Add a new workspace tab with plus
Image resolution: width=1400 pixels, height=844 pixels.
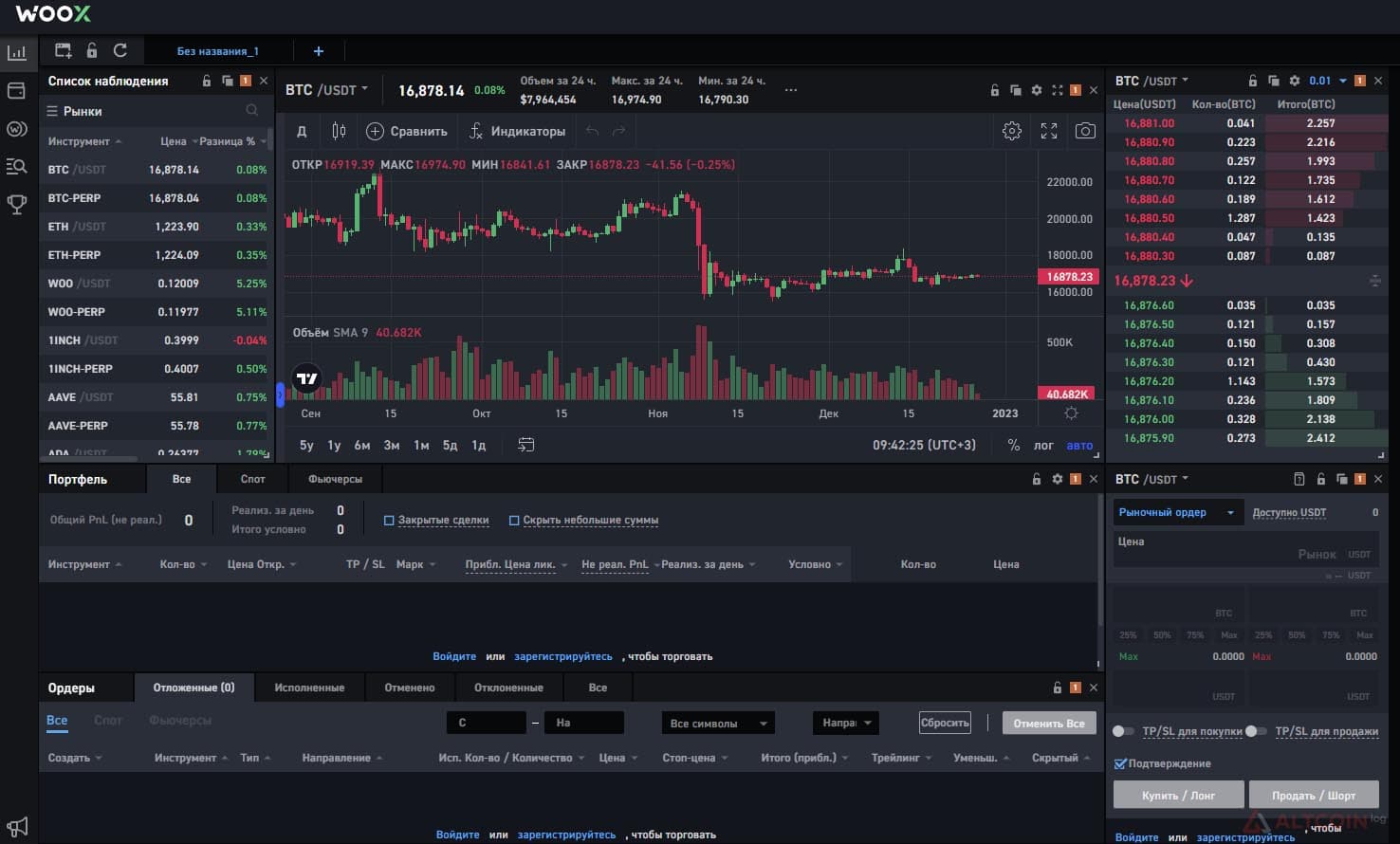(319, 51)
